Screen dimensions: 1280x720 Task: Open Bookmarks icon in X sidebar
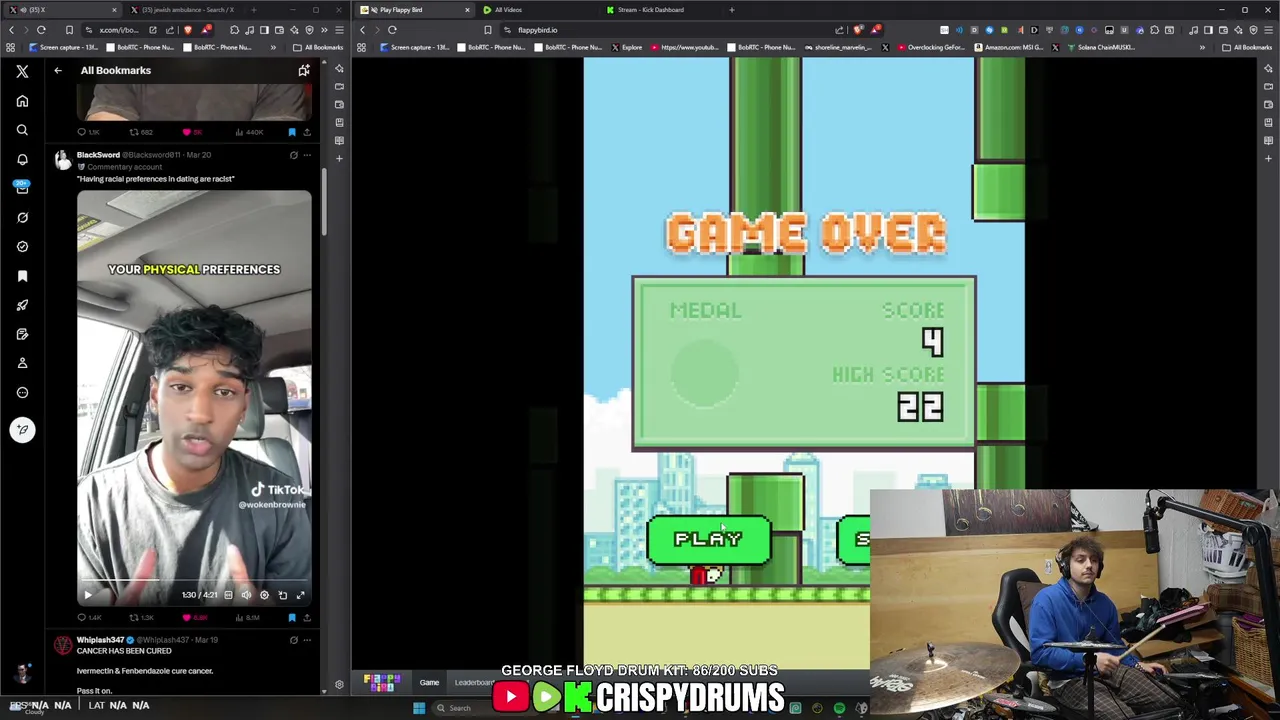pyautogui.click(x=22, y=276)
